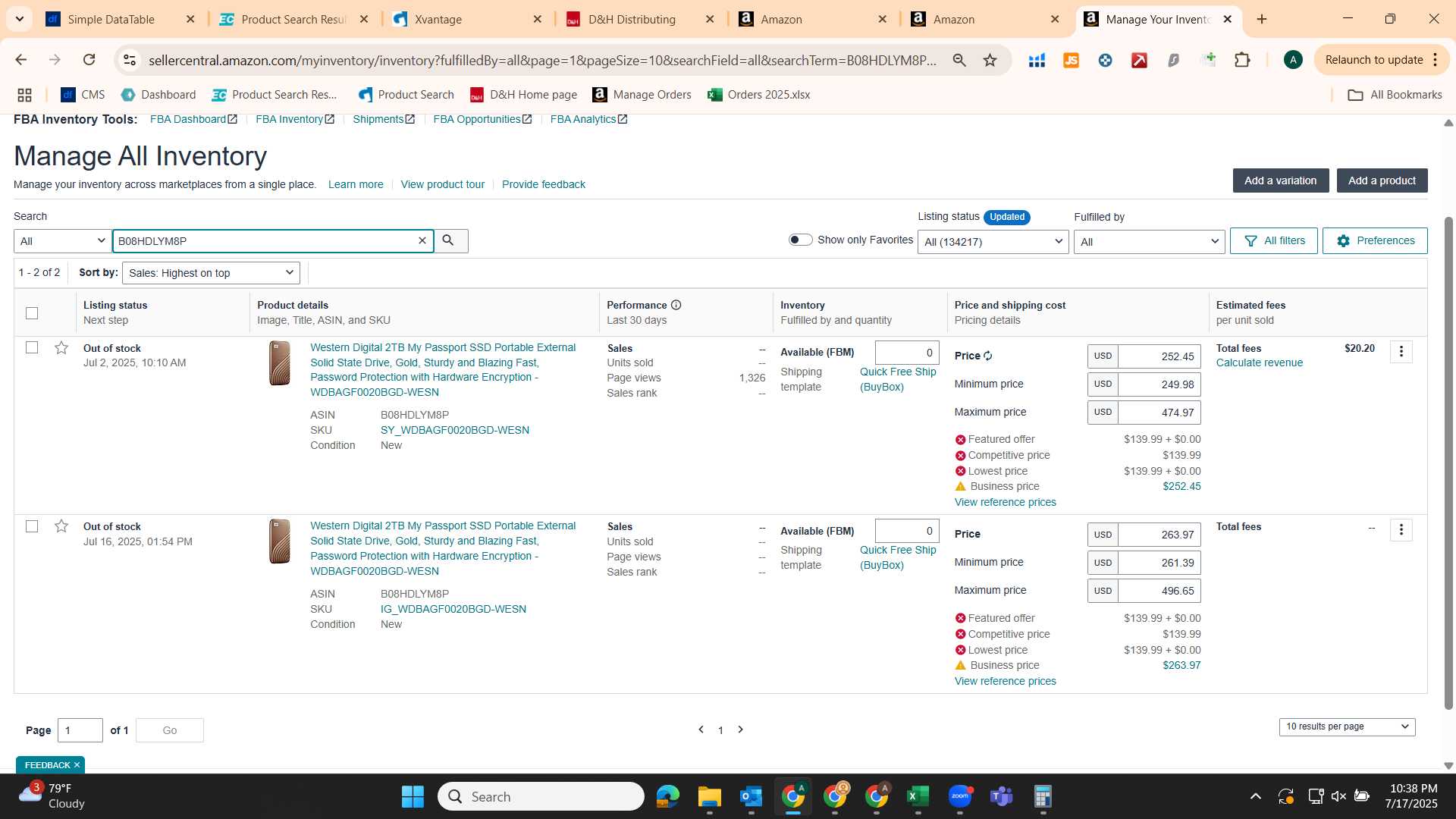The image size is (1456, 819).
Task: Open the Manage Orders bookmark
Action: (642, 95)
